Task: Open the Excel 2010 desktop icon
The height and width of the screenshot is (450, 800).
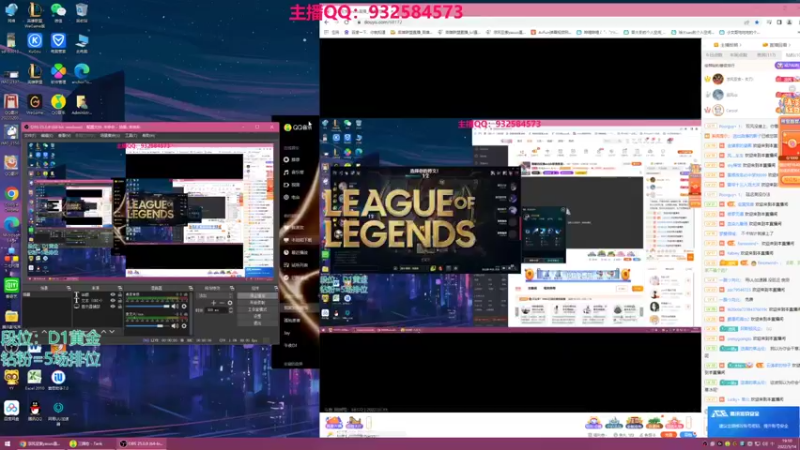Action: (x=35, y=379)
